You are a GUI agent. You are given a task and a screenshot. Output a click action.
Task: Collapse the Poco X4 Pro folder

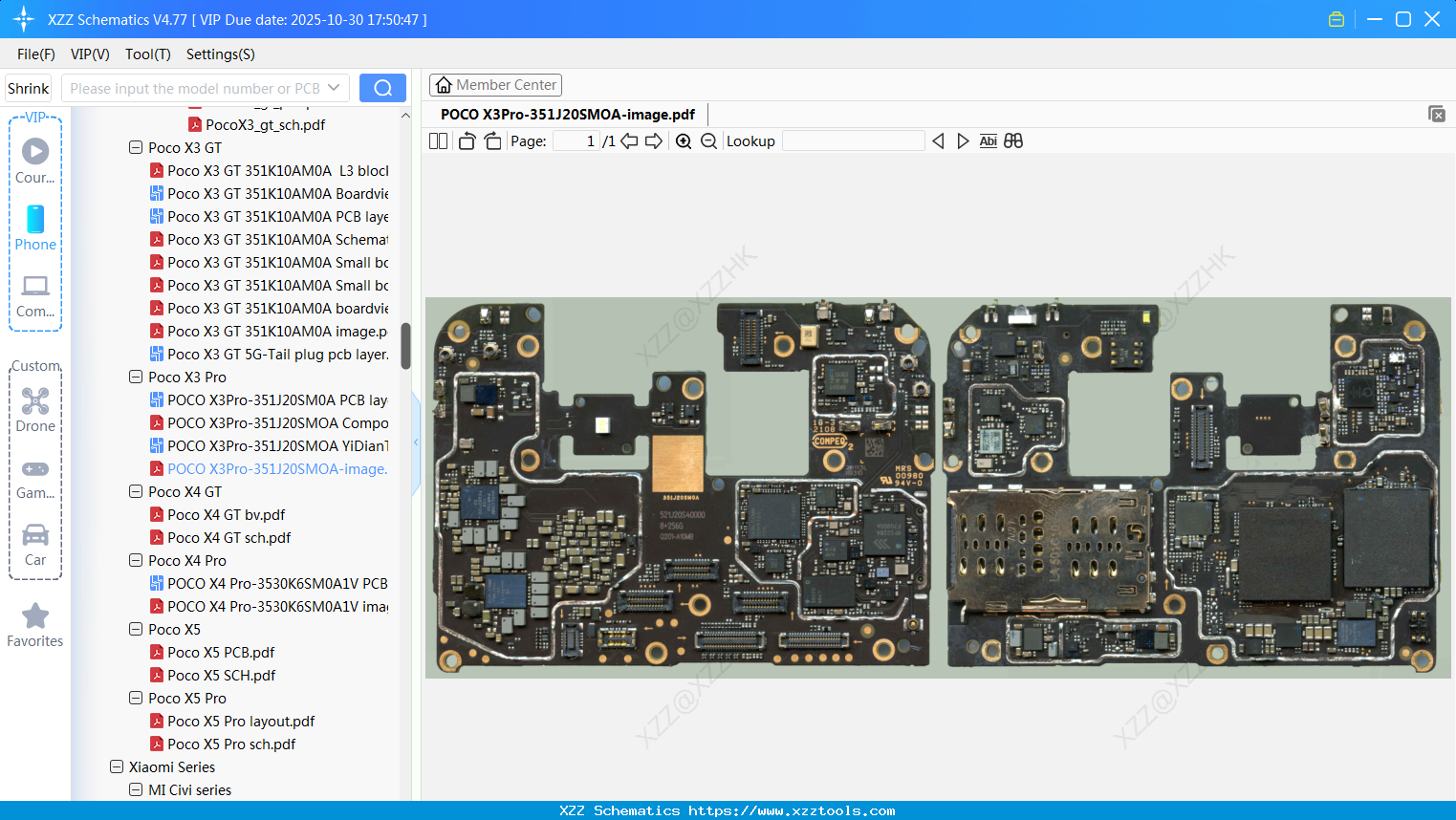pos(136,561)
